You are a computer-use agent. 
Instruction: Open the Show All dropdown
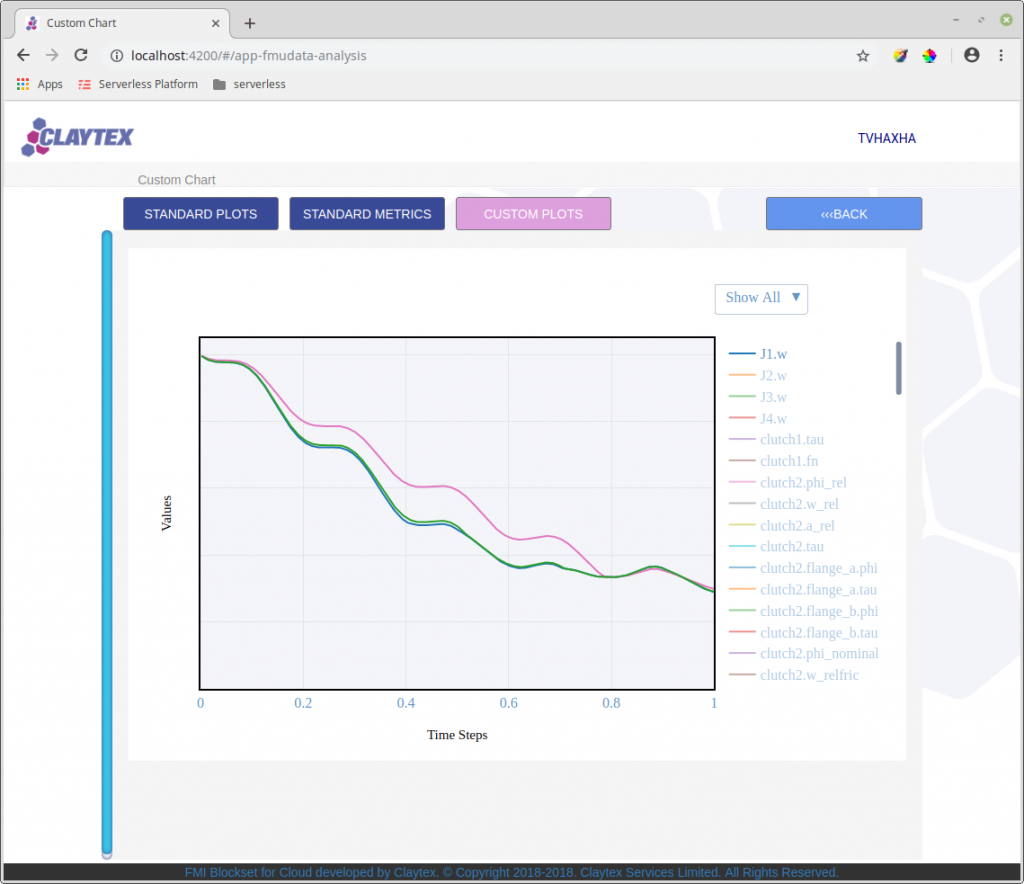[x=761, y=298]
